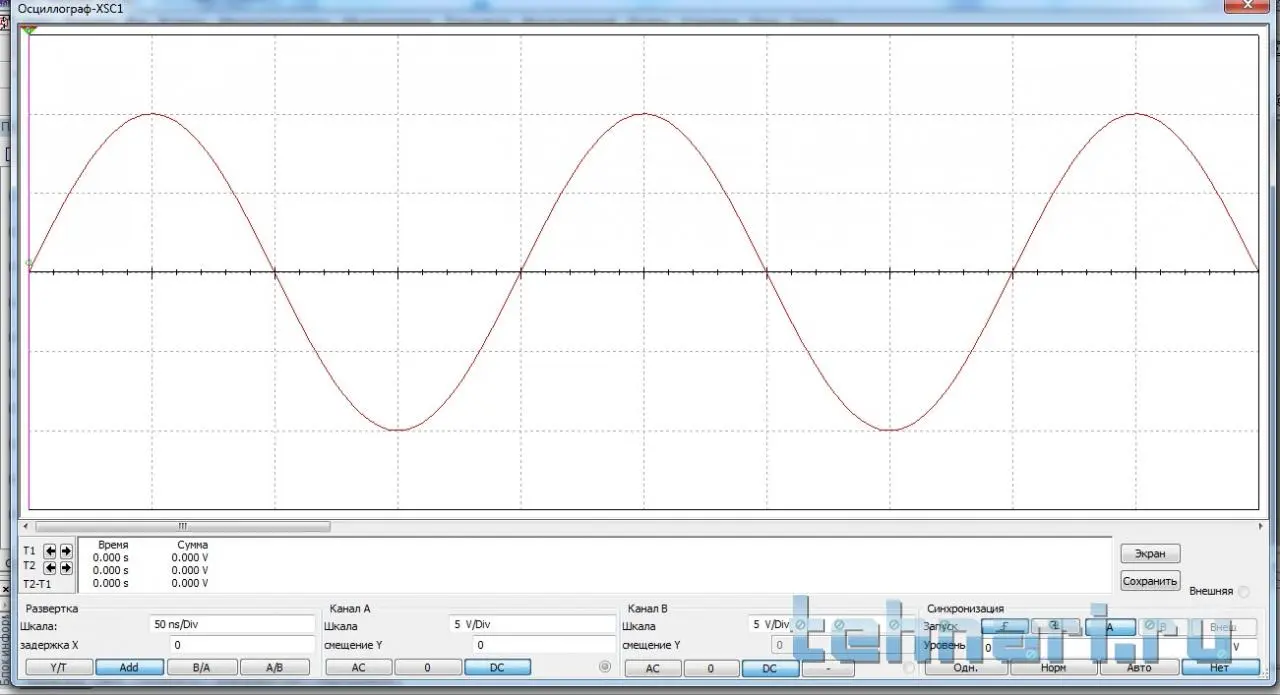Click the T2-T1 row label
Viewport: 1280px width, 695px height.
(x=36, y=583)
